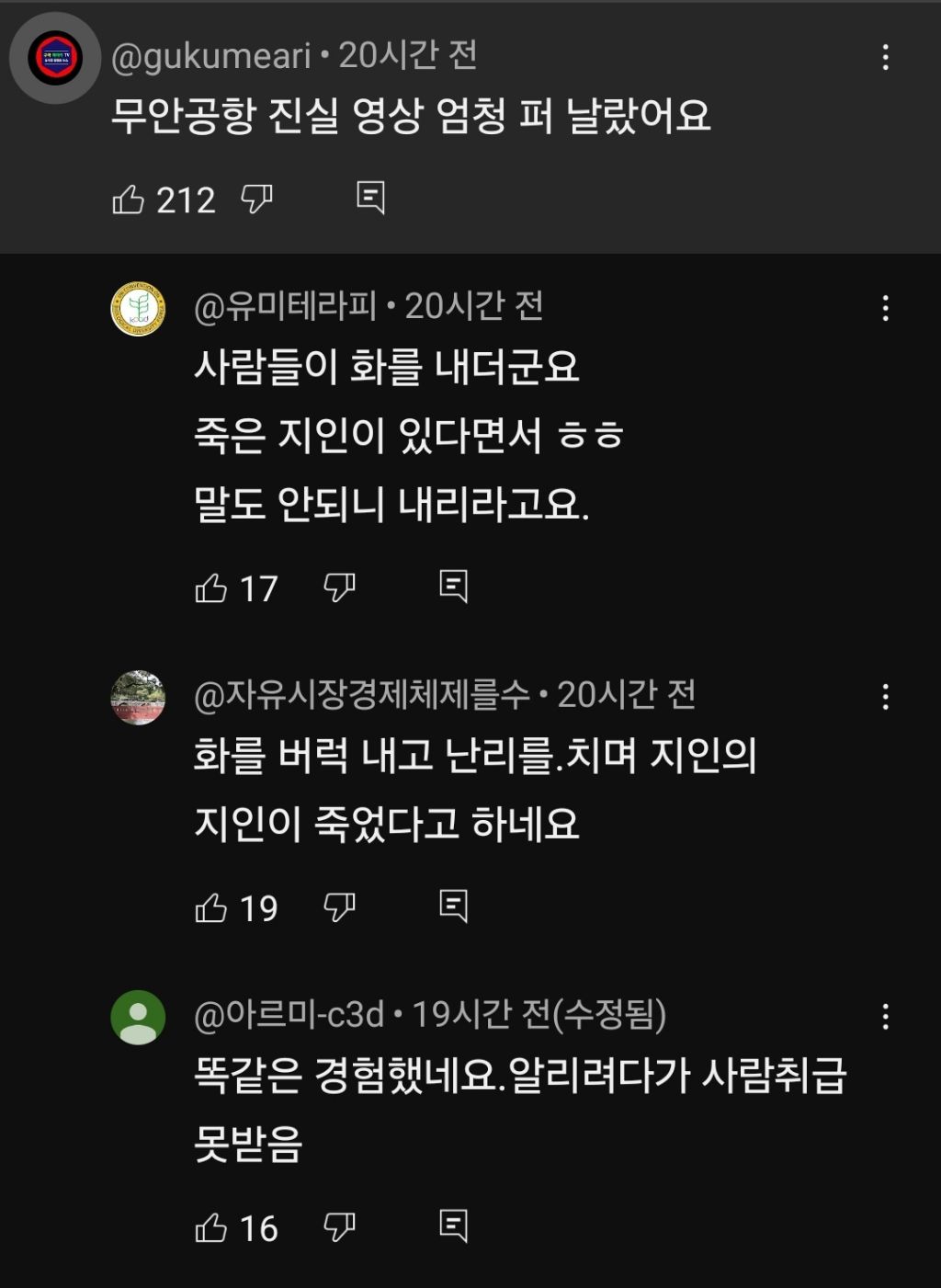Dislike the @아르미-c3d reply
This screenshot has height=1288, width=941.
(x=339, y=1227)
